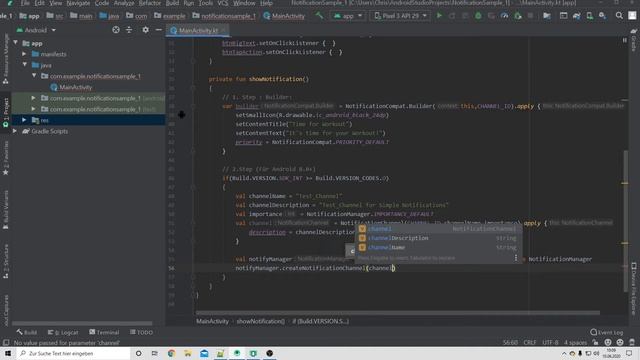Toggle the Structure side tab
This screenshot has height=360, width=640.
[6, 261]
